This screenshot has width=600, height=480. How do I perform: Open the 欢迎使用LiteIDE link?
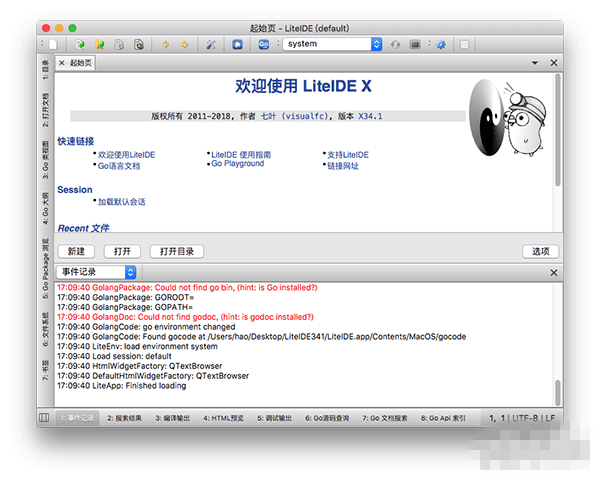coord(126,155)
